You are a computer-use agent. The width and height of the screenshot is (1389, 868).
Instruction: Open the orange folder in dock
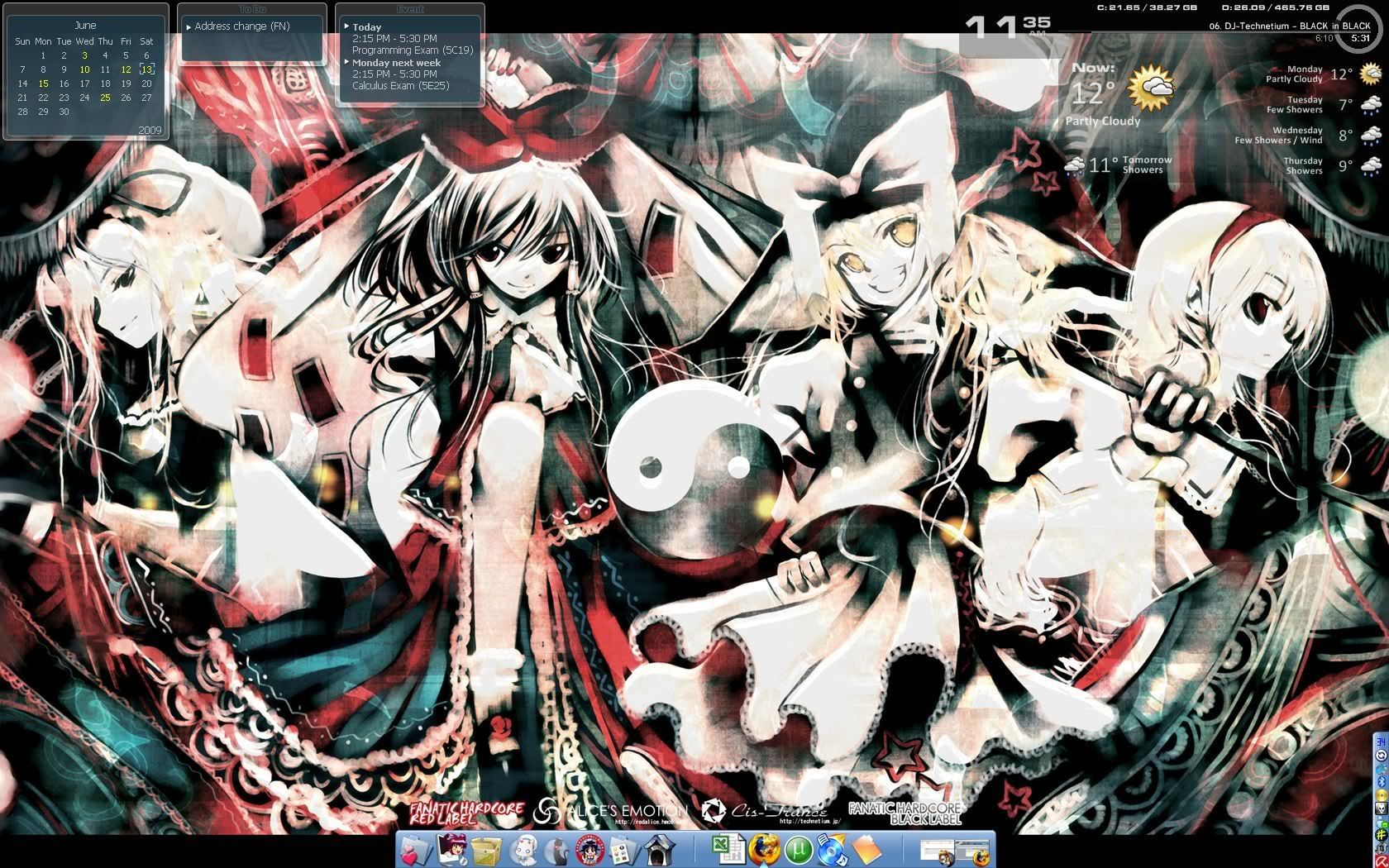867,850
